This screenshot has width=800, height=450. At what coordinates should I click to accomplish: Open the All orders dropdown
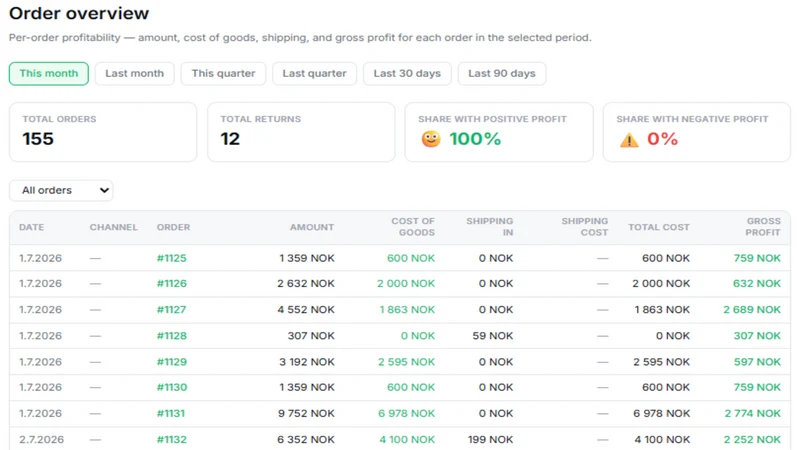[61, 190]
